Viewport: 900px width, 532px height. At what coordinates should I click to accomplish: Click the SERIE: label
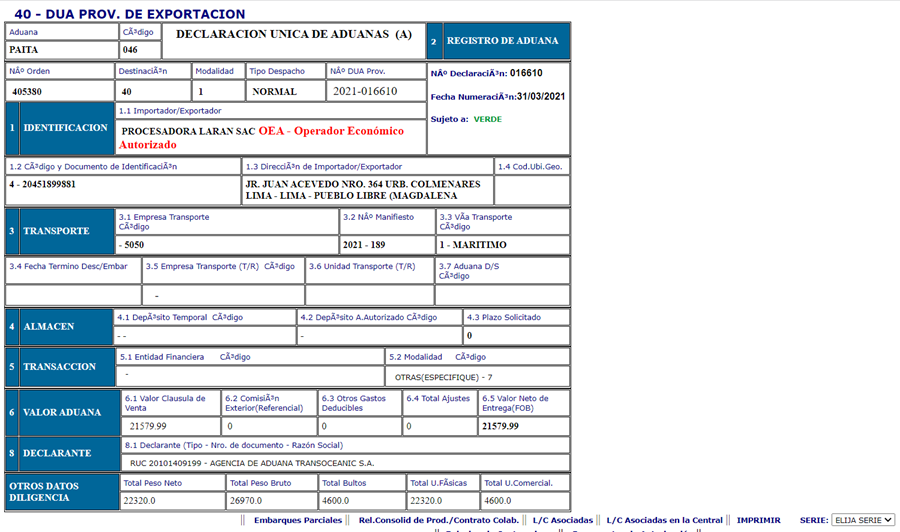(814, 520)
